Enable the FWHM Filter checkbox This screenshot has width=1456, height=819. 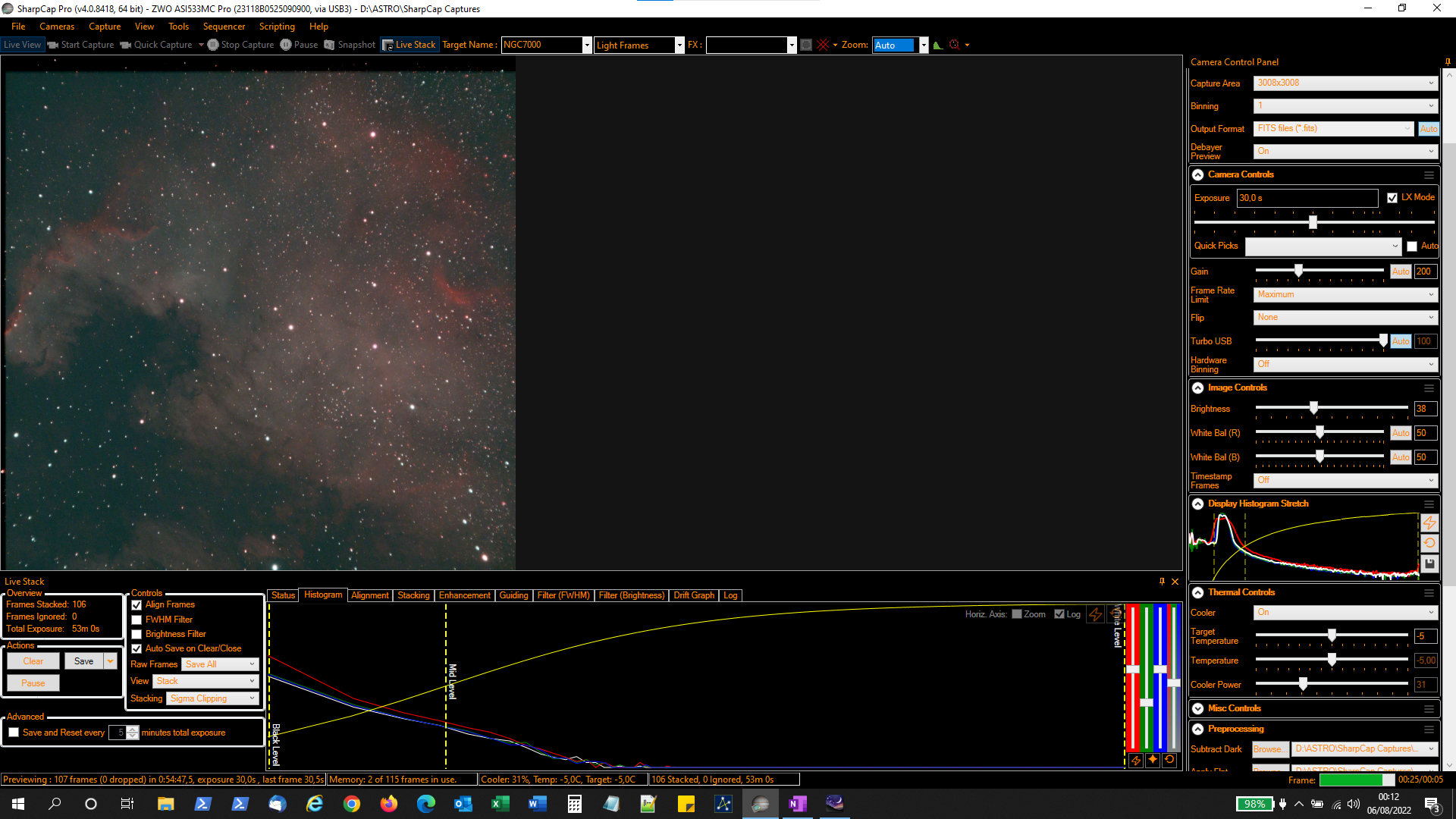(136, 620)
